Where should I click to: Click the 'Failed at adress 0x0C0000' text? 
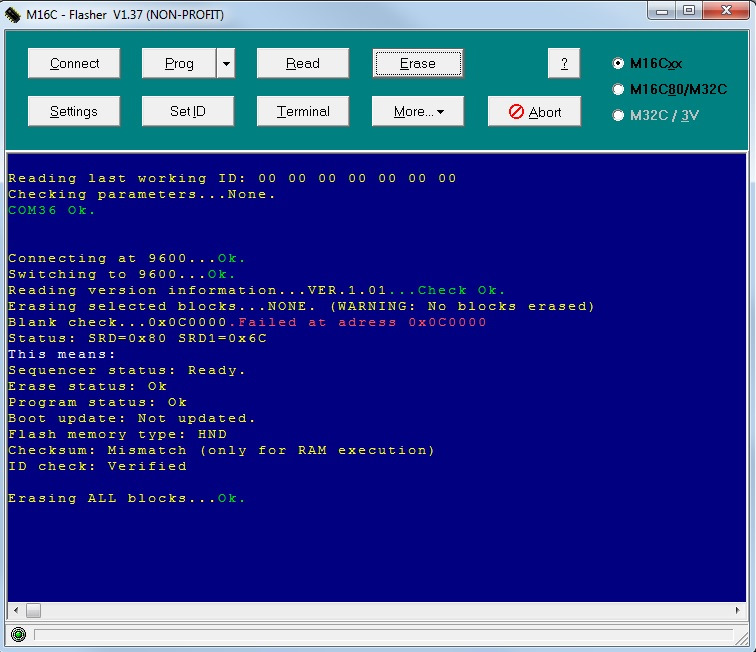tap(362, 322)
